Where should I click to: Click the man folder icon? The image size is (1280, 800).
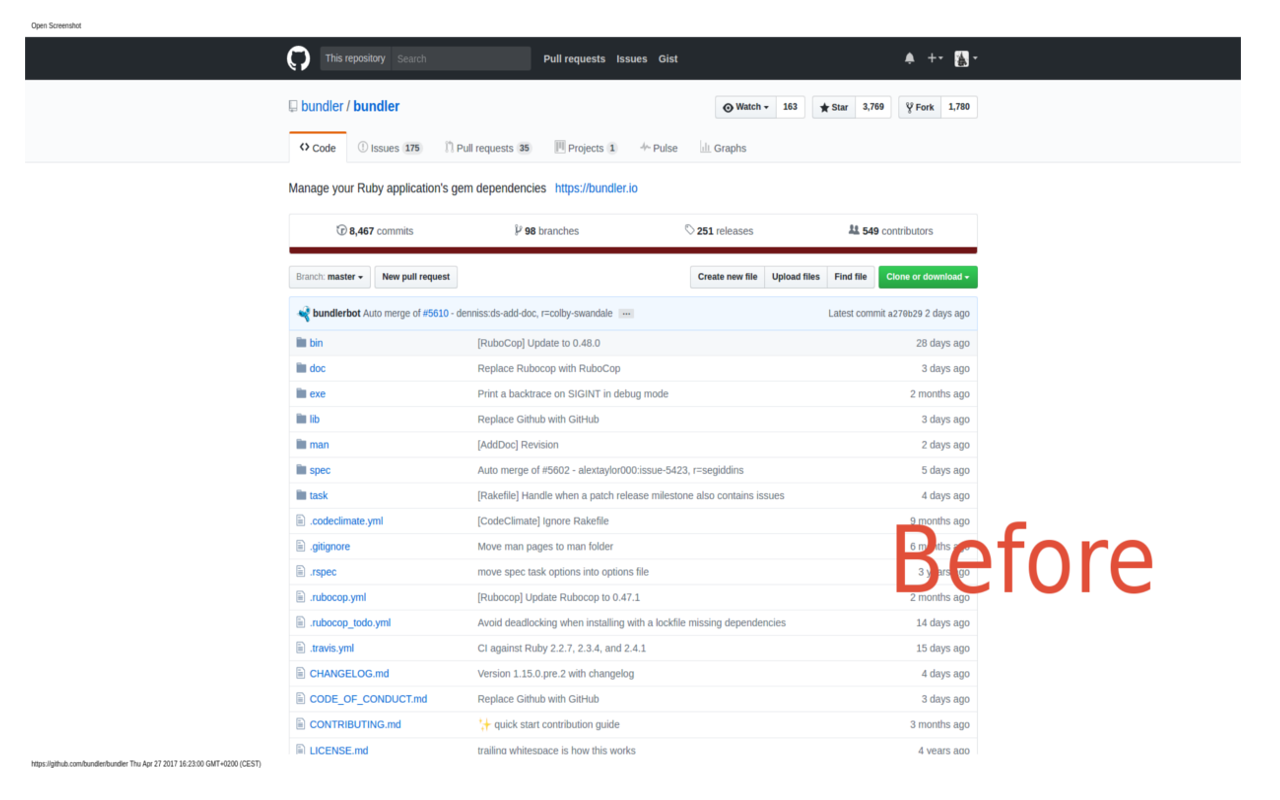[x=301, y=445]
